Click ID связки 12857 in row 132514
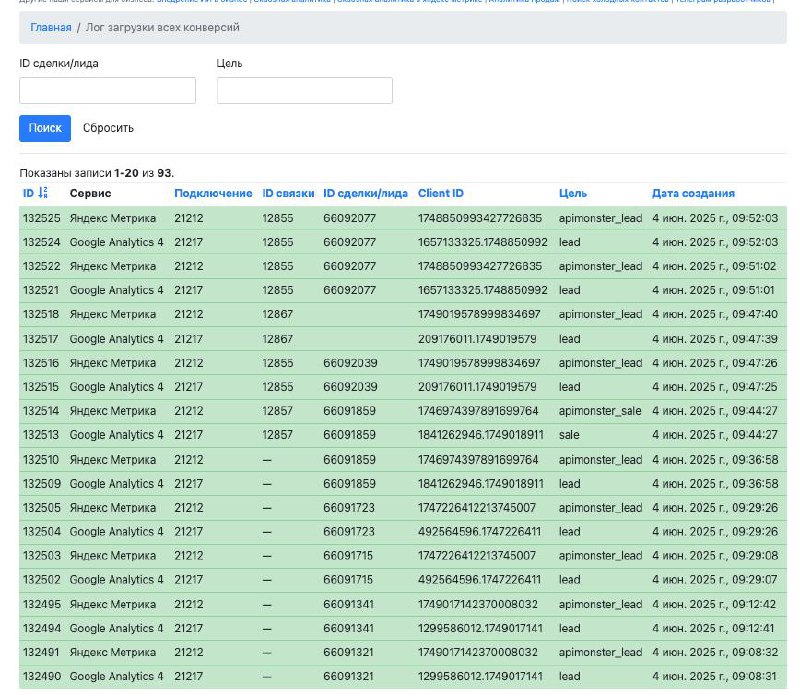 tap(278, 411)
